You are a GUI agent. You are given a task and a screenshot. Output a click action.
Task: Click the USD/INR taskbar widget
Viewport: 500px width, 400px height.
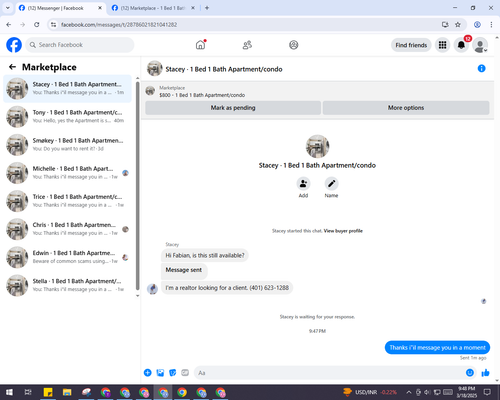pos(370,392)
